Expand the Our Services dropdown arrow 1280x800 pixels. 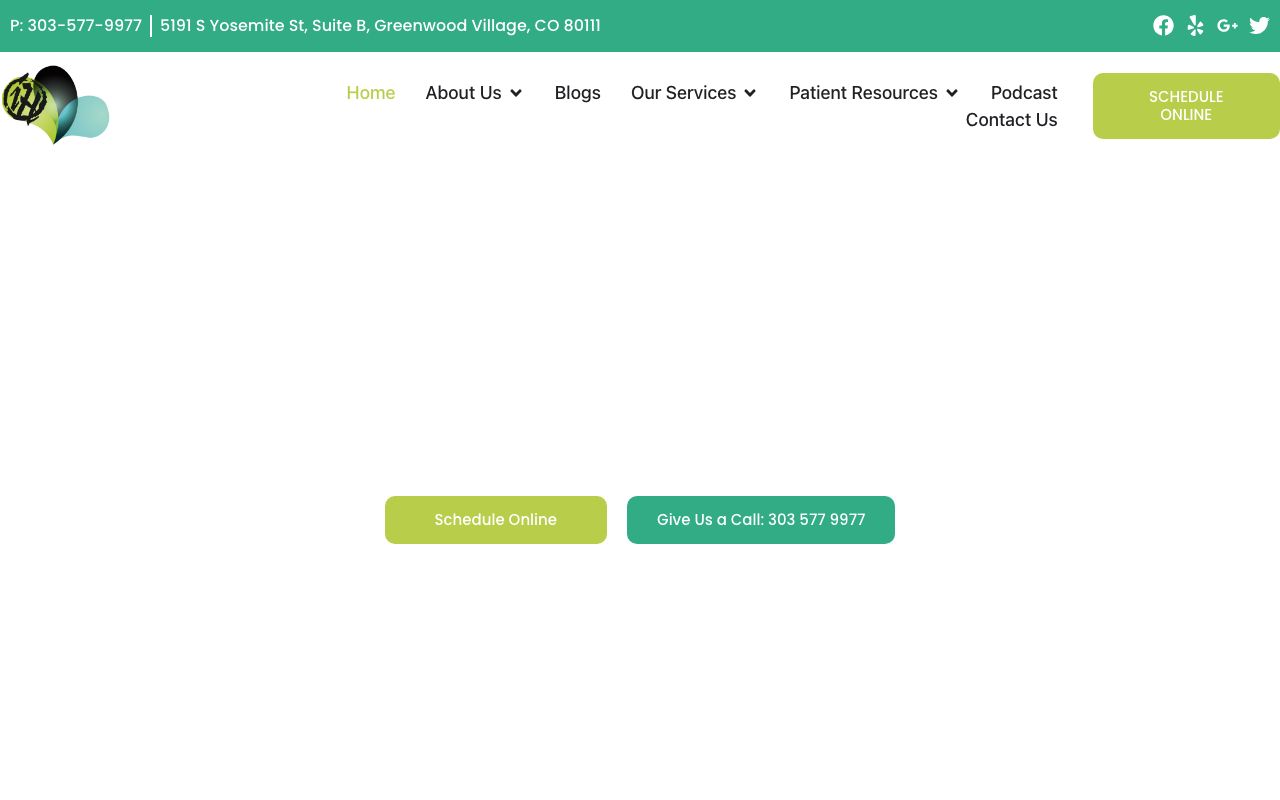(750, 93)
